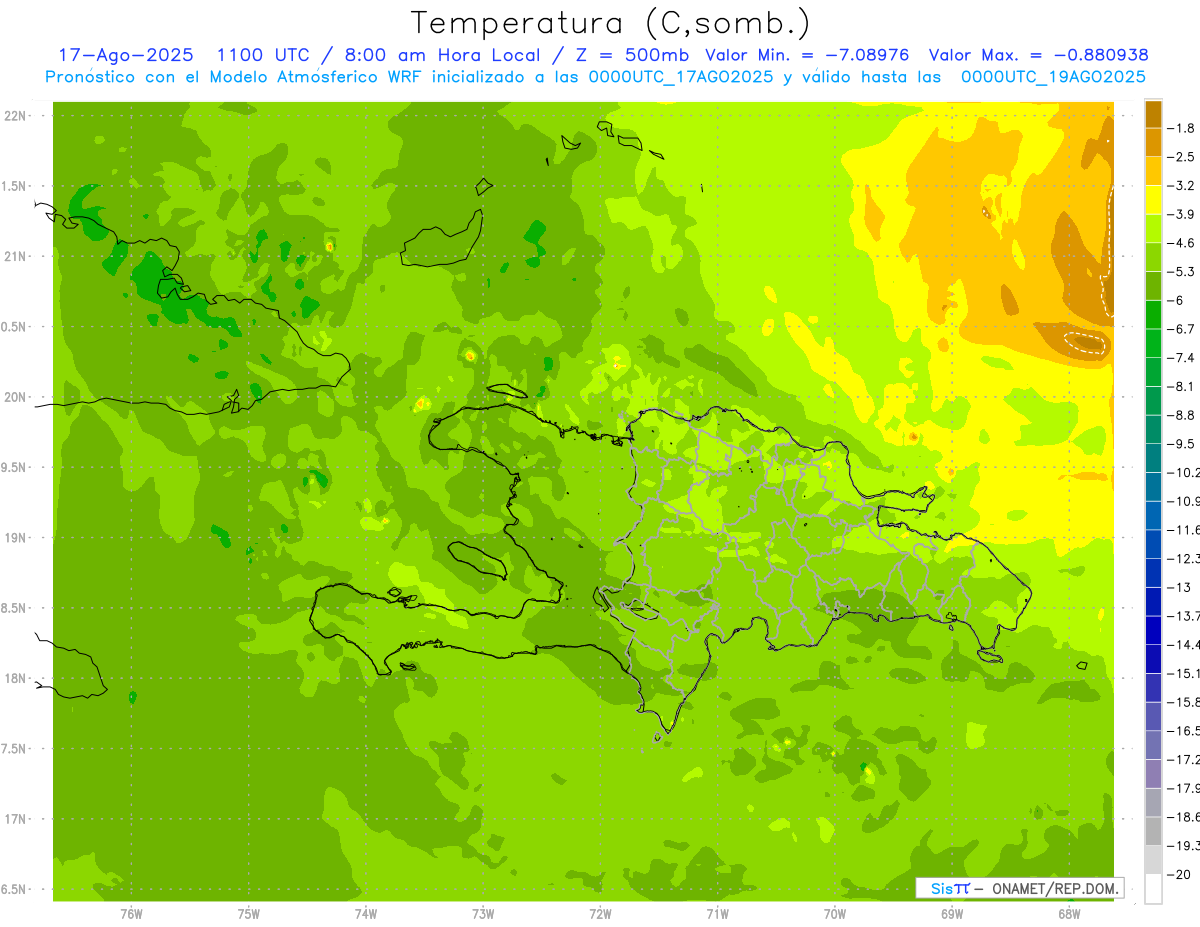Click colorbar value '-19.3'
This screenshot has height=927, width=1200.
pyautogui.click(x=1183, y=846)
